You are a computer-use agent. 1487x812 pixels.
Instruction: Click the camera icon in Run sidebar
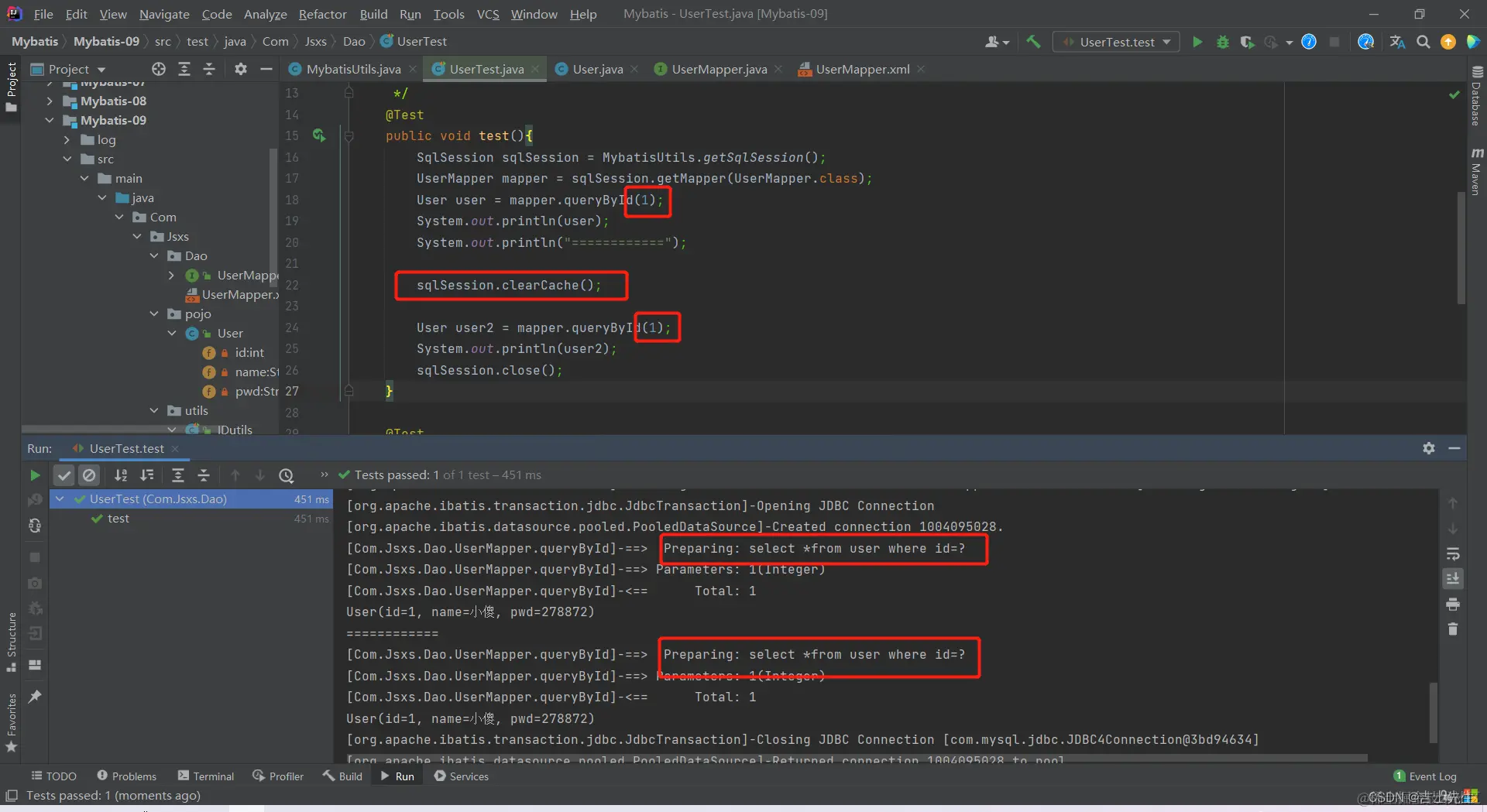pyautogui.click(x=35, y=583)
